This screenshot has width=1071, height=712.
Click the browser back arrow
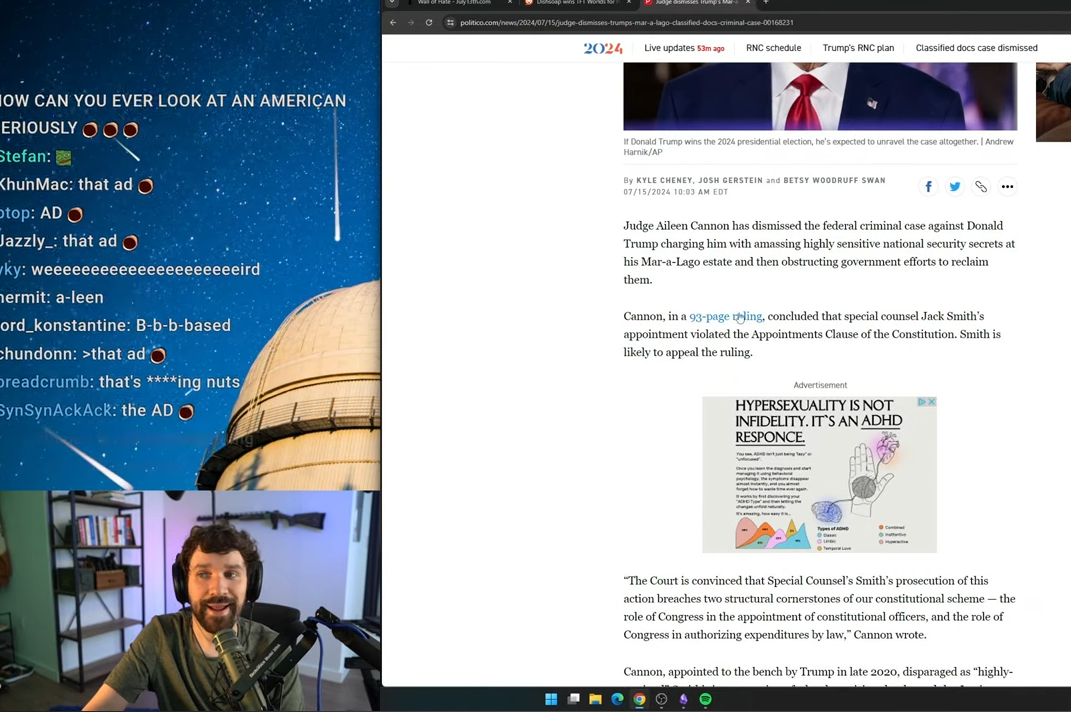point(392,22)
